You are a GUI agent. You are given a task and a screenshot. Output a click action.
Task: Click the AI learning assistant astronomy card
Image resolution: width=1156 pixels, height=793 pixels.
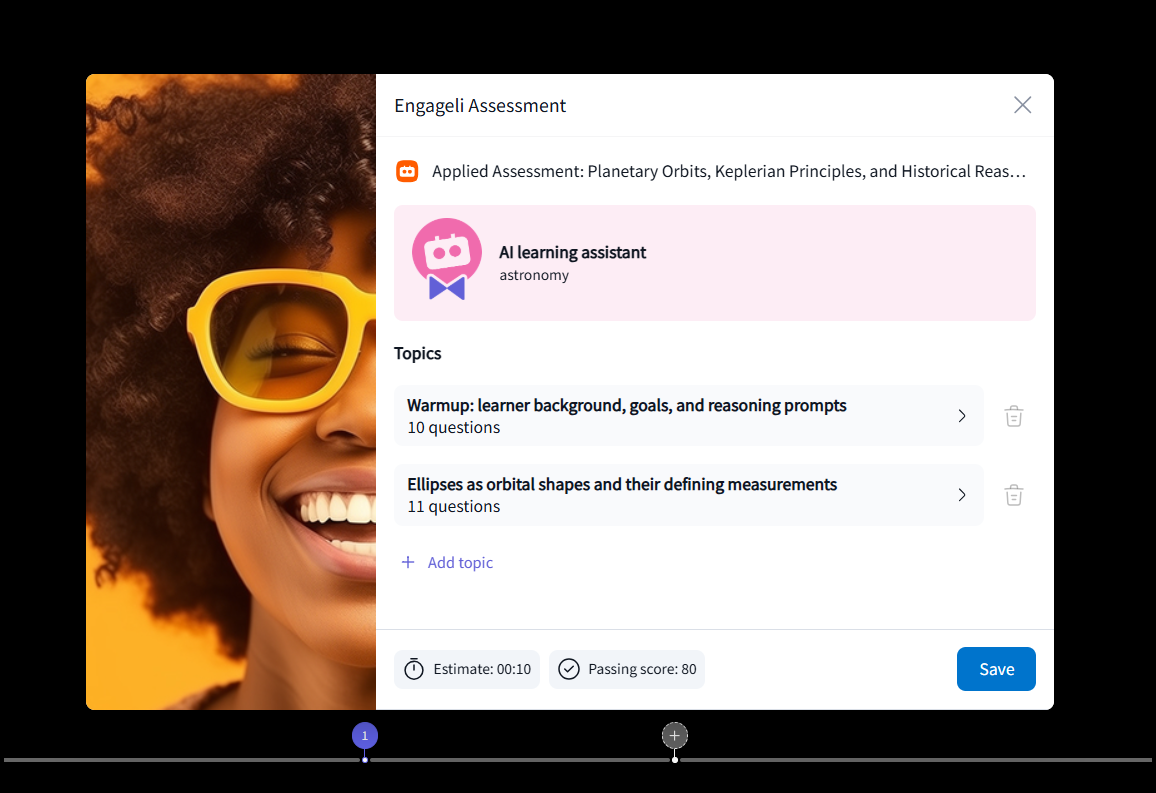pos(714,263)
